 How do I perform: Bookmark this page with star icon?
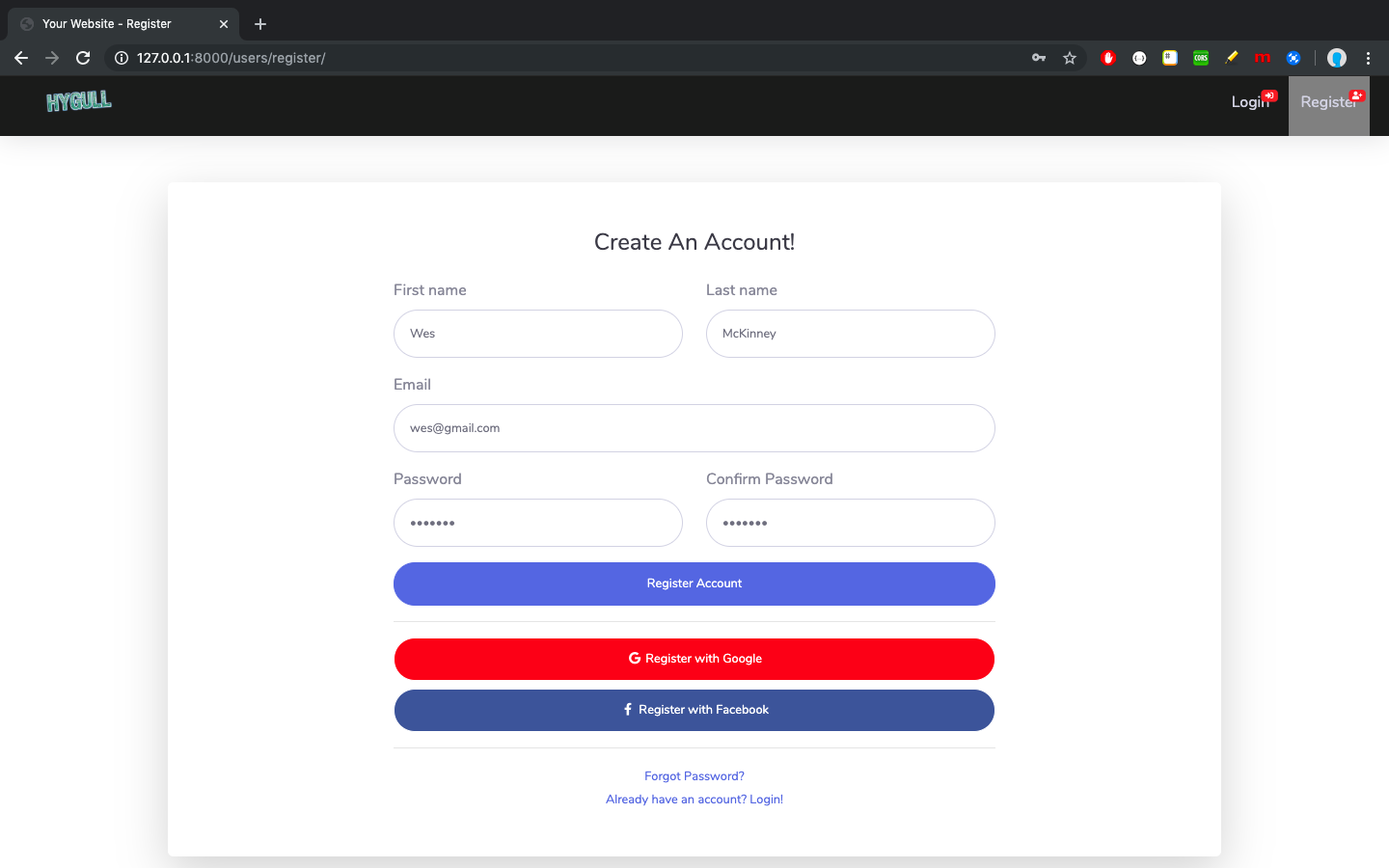1070,58
